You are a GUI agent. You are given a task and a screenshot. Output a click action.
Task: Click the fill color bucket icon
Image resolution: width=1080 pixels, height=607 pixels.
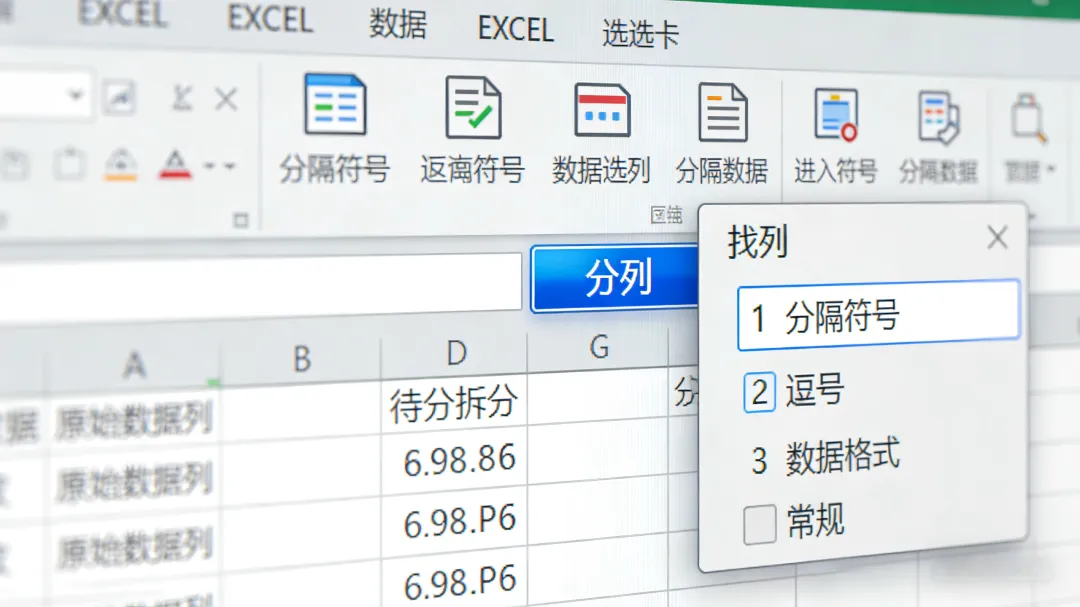point(121,165)
